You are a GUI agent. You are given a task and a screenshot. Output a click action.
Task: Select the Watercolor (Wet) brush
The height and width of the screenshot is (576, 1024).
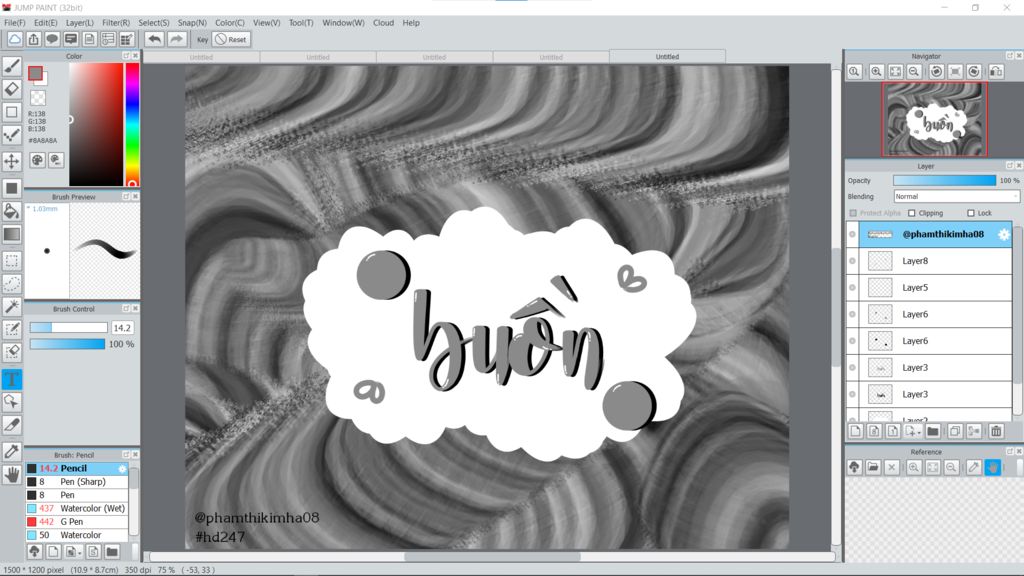tap(77, 508)
